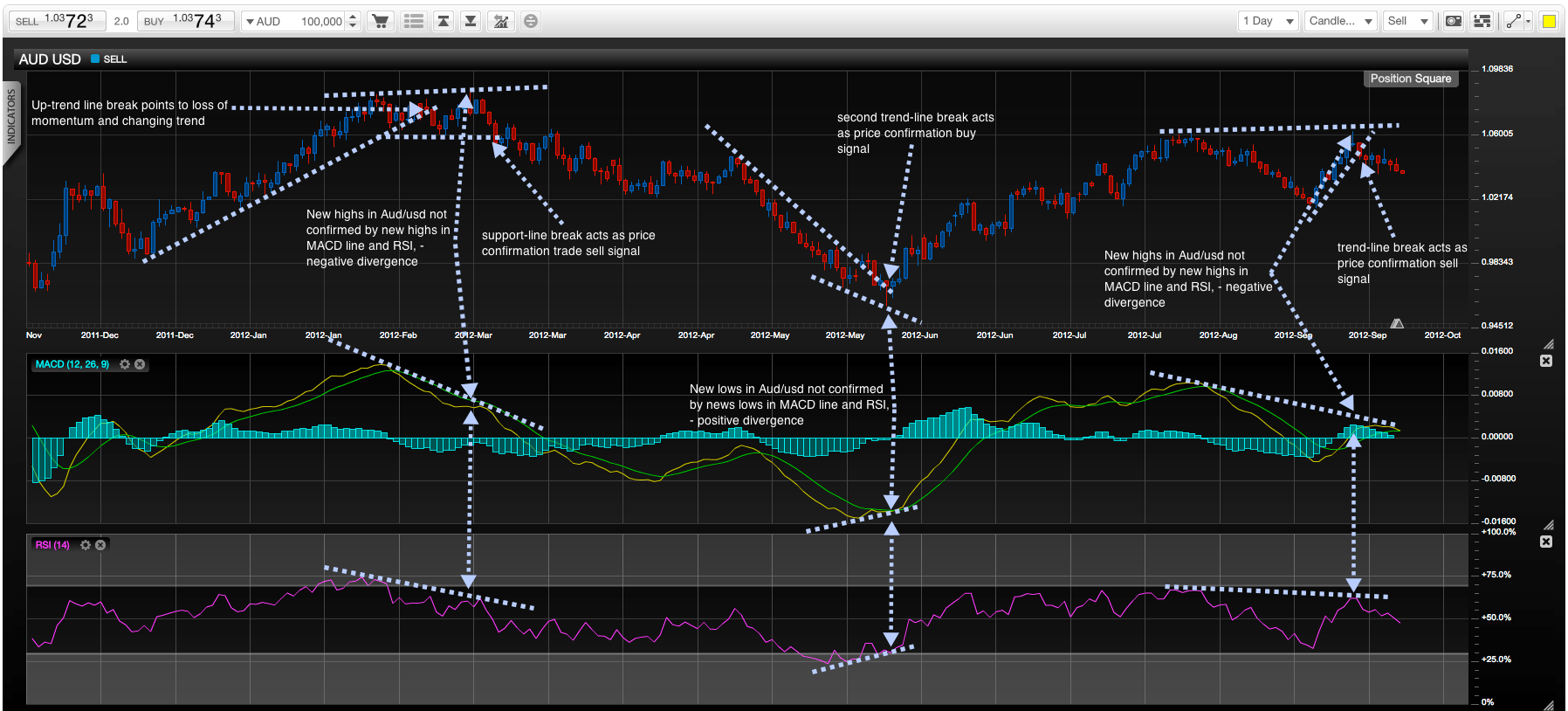Increase trade amount with up stepper arrow
Screen dimensions: 1568x711
click(353, 17)
